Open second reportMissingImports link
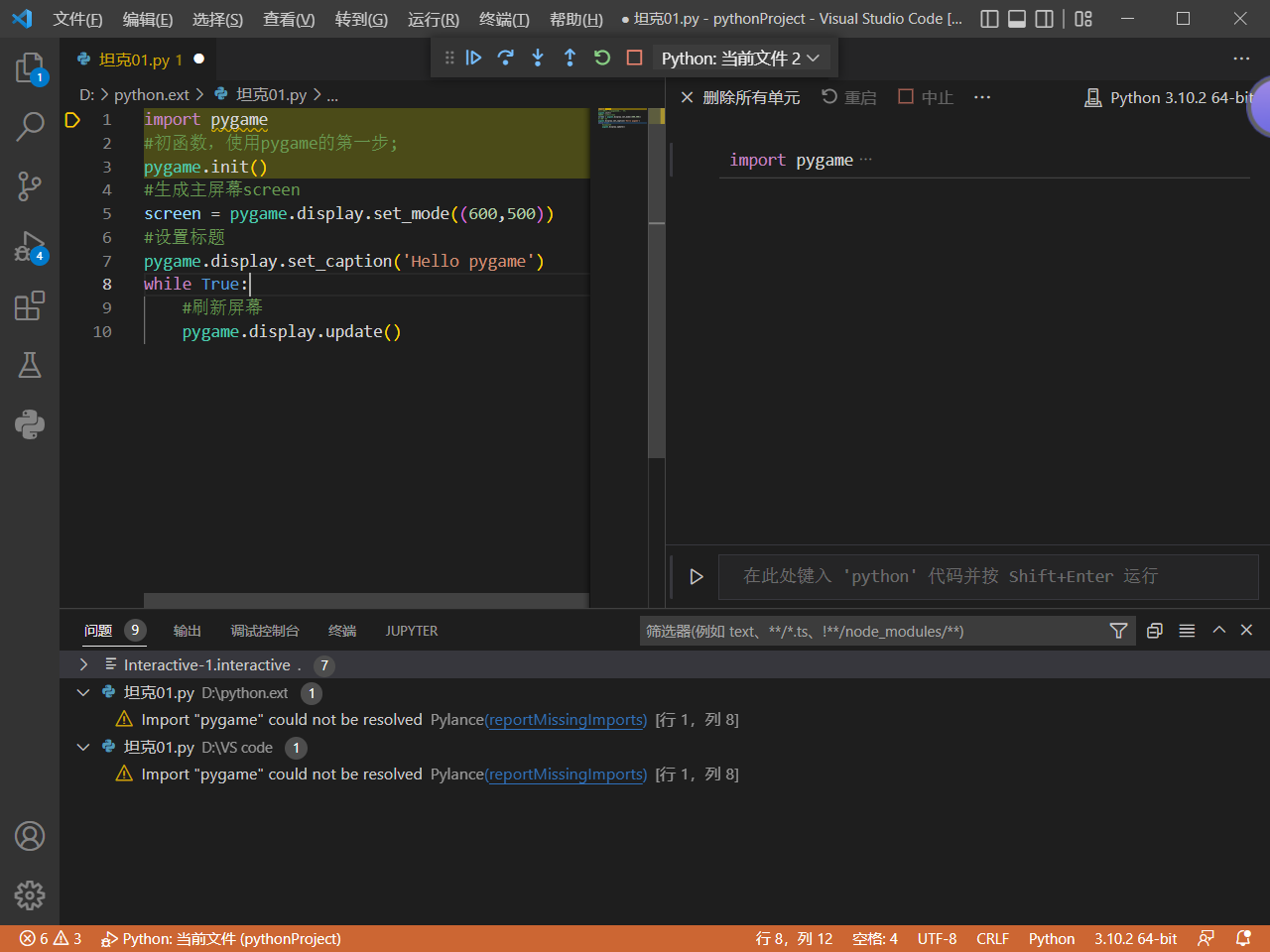Viewport: 1270px width, 952px height. 566,774
